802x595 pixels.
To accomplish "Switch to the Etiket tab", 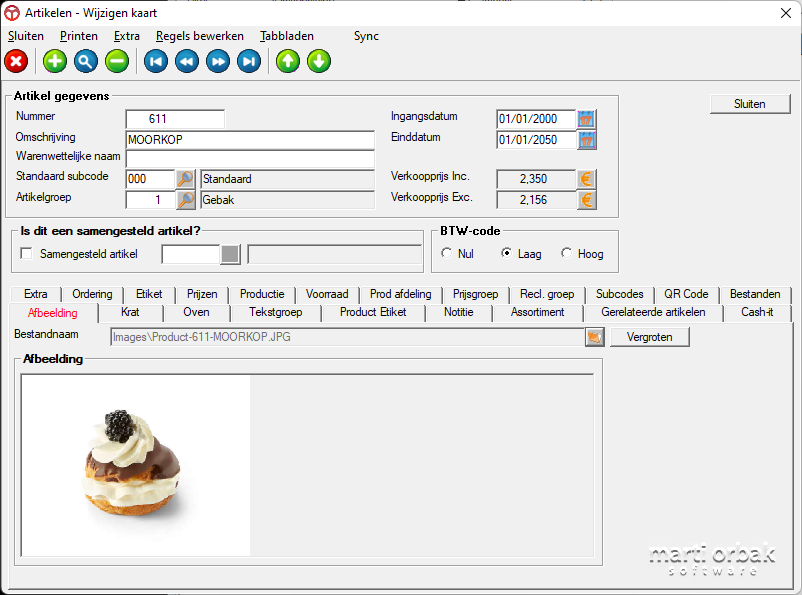I will pyautogui.click(x=149, y=294).
